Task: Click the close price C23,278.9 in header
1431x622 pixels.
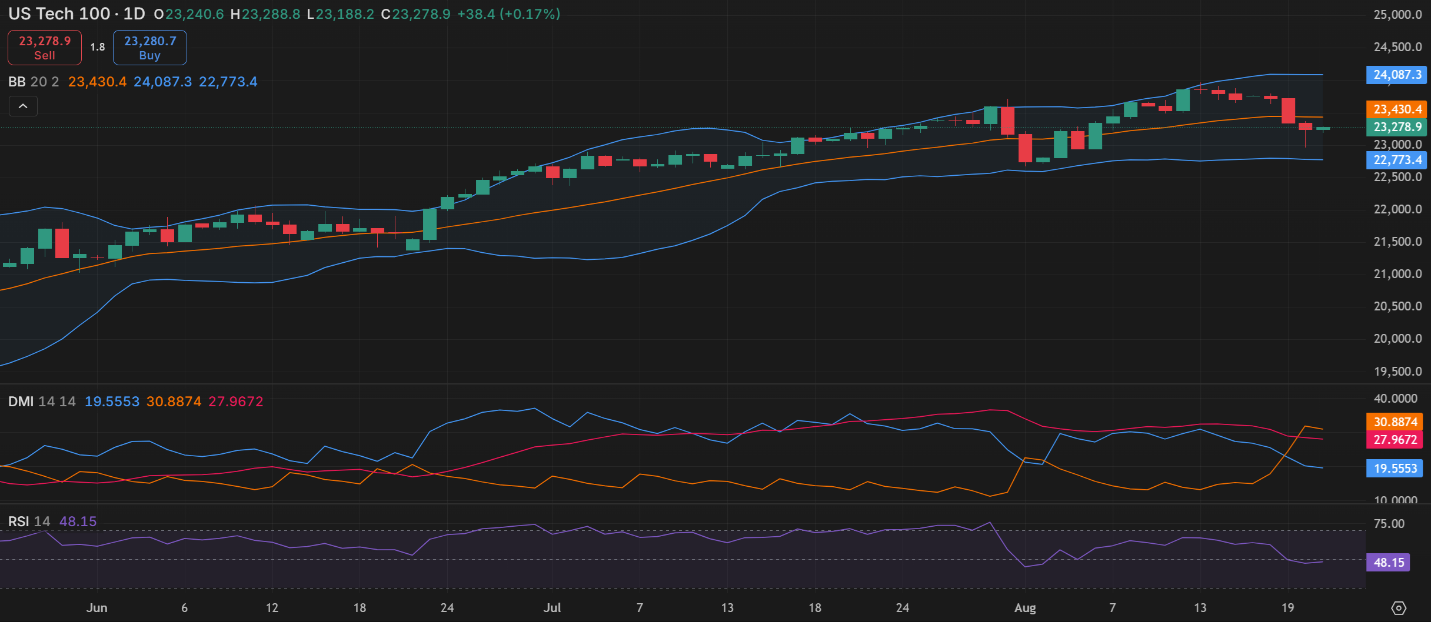Action: [x=415, y=14]
